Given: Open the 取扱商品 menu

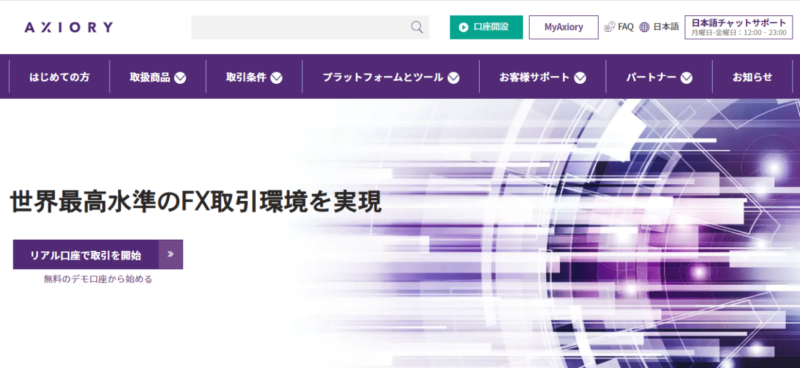Looking at the screenshot, I should click(x=150, y=78).
